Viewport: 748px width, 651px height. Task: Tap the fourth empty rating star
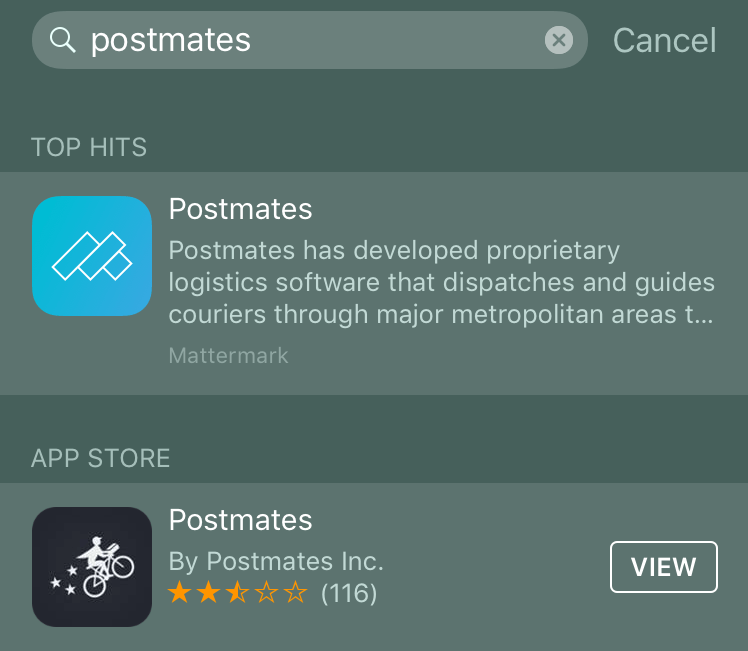[x=266, y=592]
